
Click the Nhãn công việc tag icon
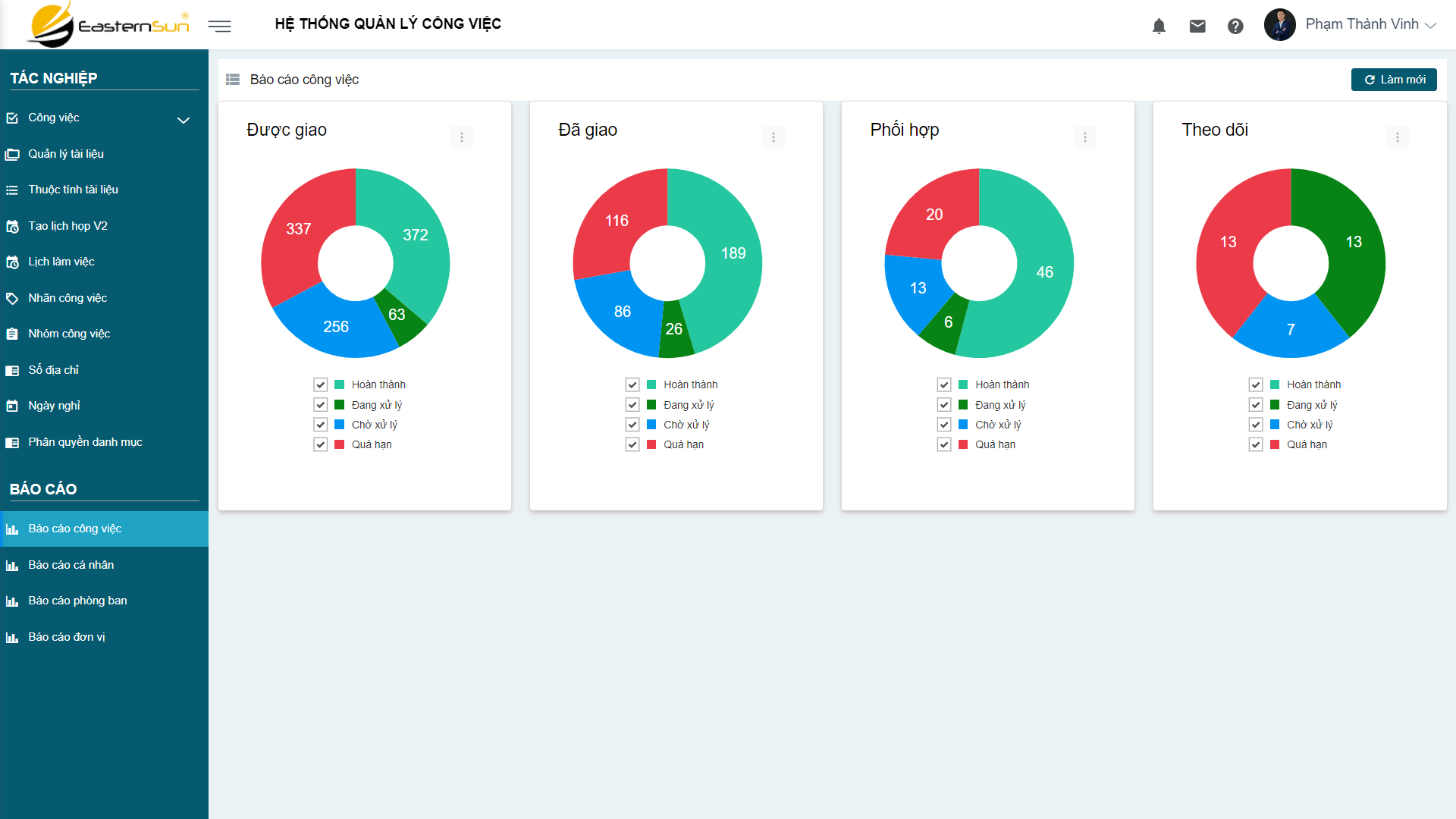pyautogui.click(x=12, y=298)
